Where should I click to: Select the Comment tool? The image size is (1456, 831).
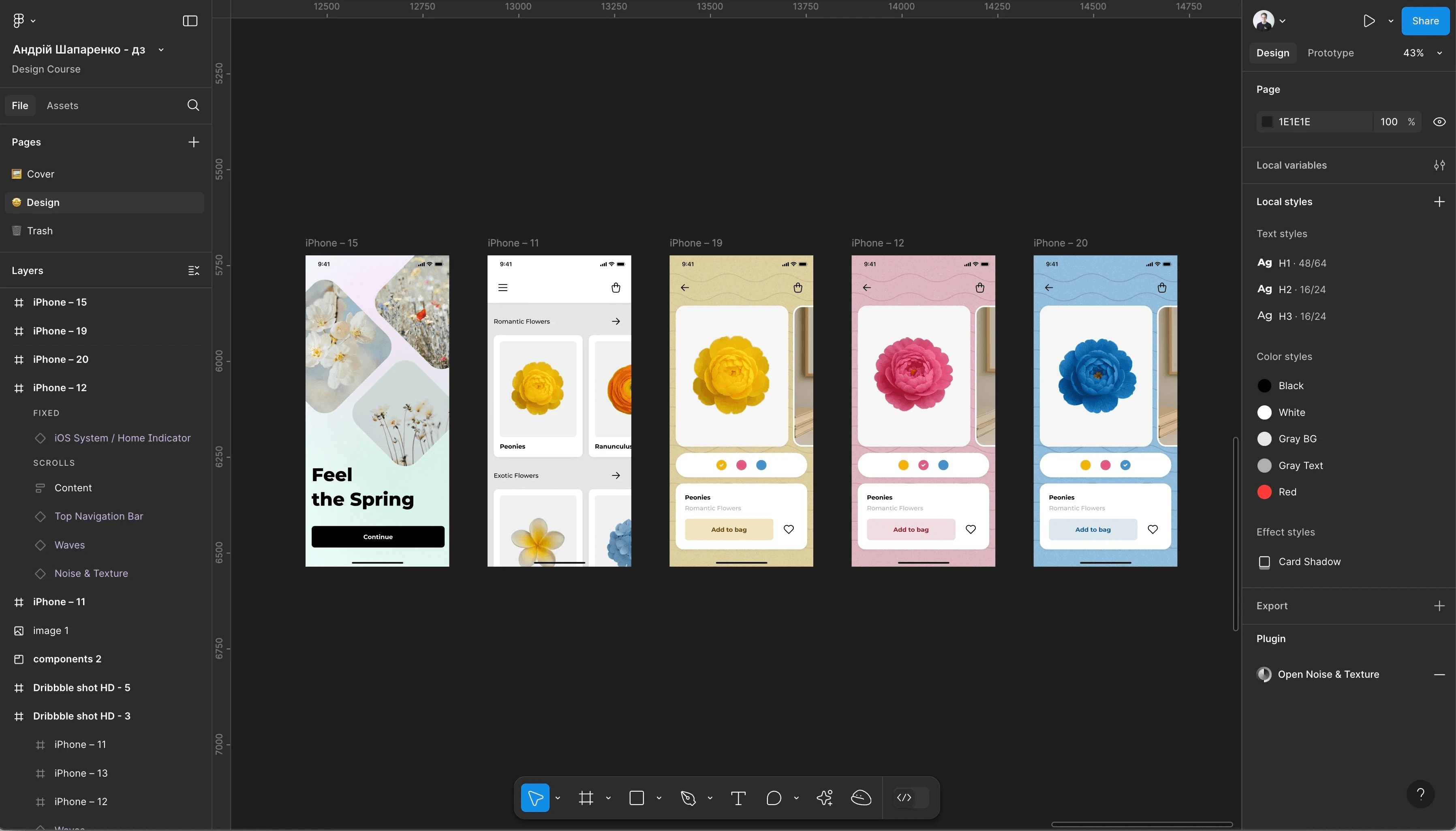click(x=774, y=798)
